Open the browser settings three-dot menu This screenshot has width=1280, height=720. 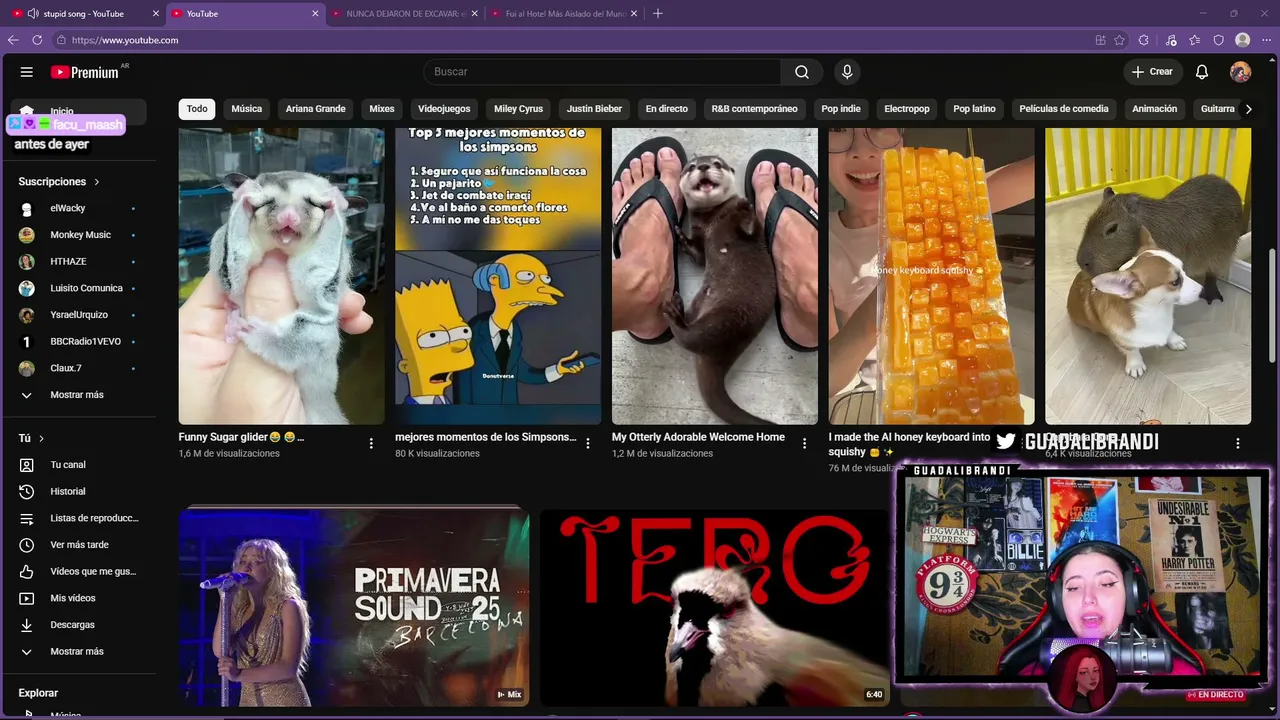pos(1267,40)
